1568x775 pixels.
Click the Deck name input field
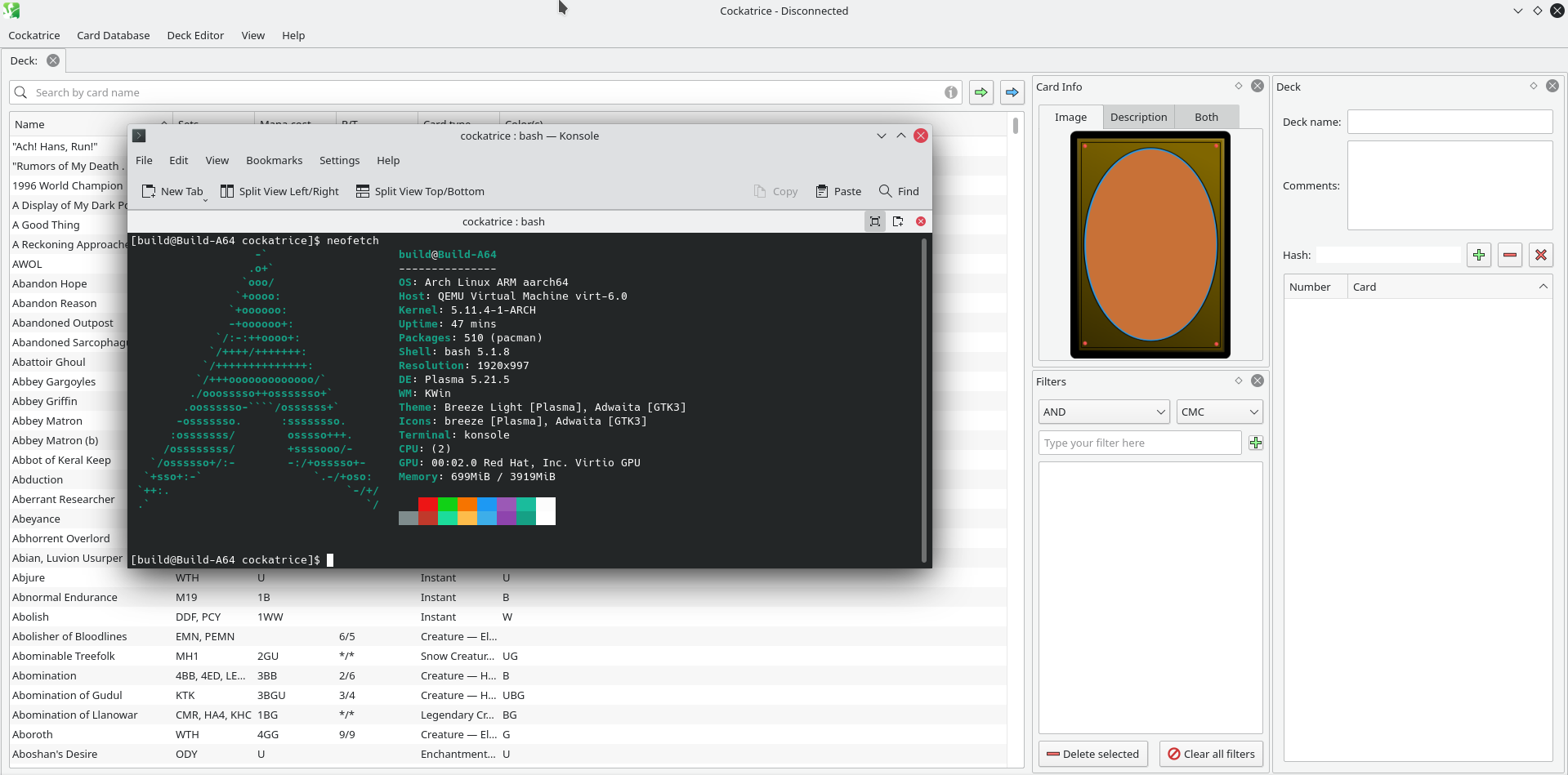coord(1450,122)
